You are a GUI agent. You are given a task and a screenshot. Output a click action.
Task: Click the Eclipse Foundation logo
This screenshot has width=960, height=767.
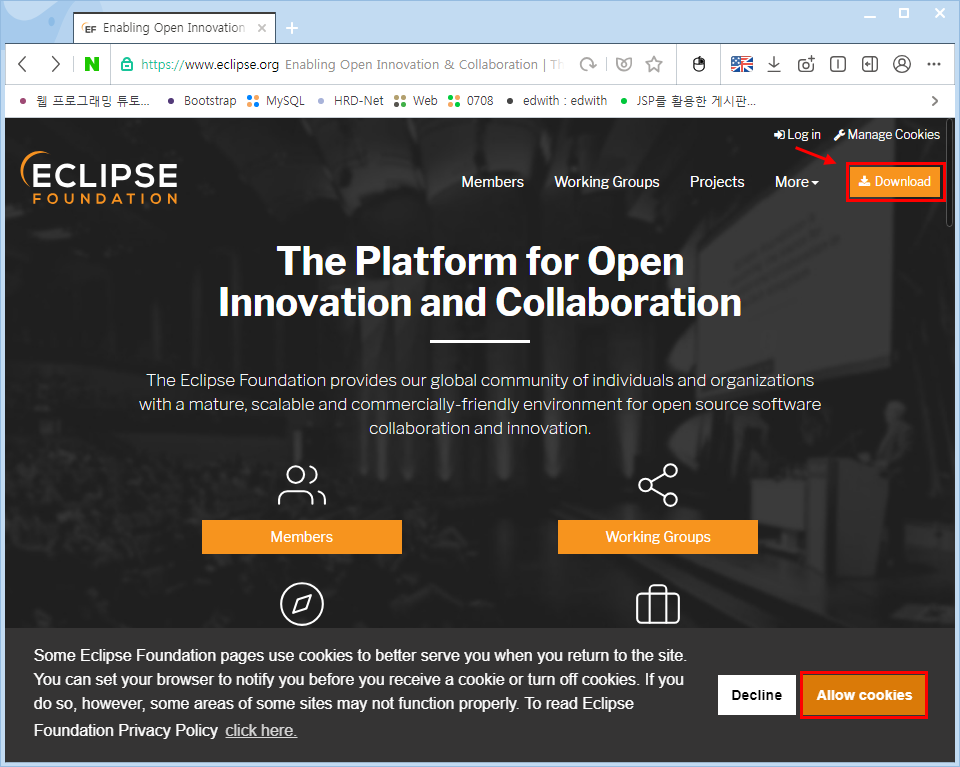(99, 178)
